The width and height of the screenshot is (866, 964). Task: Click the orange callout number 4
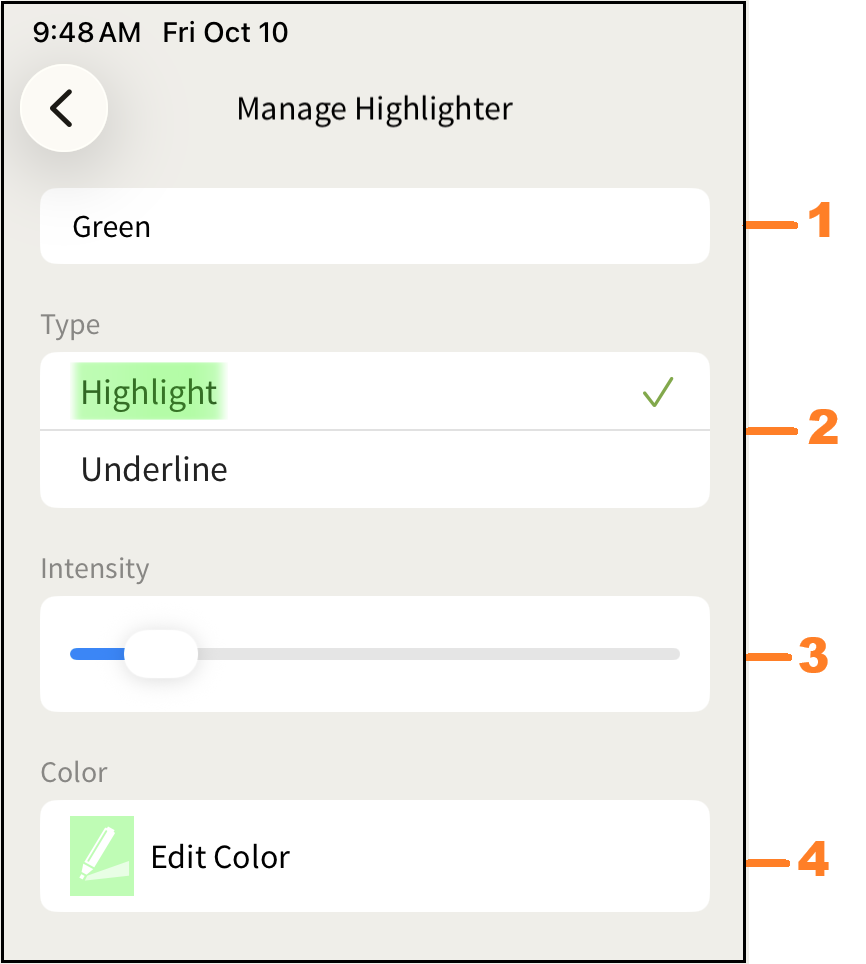(813, 860)
